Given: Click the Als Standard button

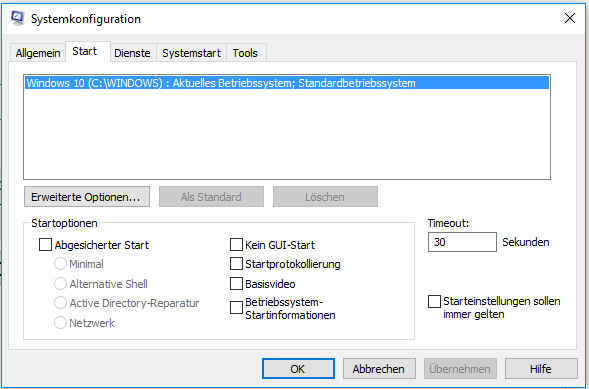Looking at the screenshot, I should [211, 197].
